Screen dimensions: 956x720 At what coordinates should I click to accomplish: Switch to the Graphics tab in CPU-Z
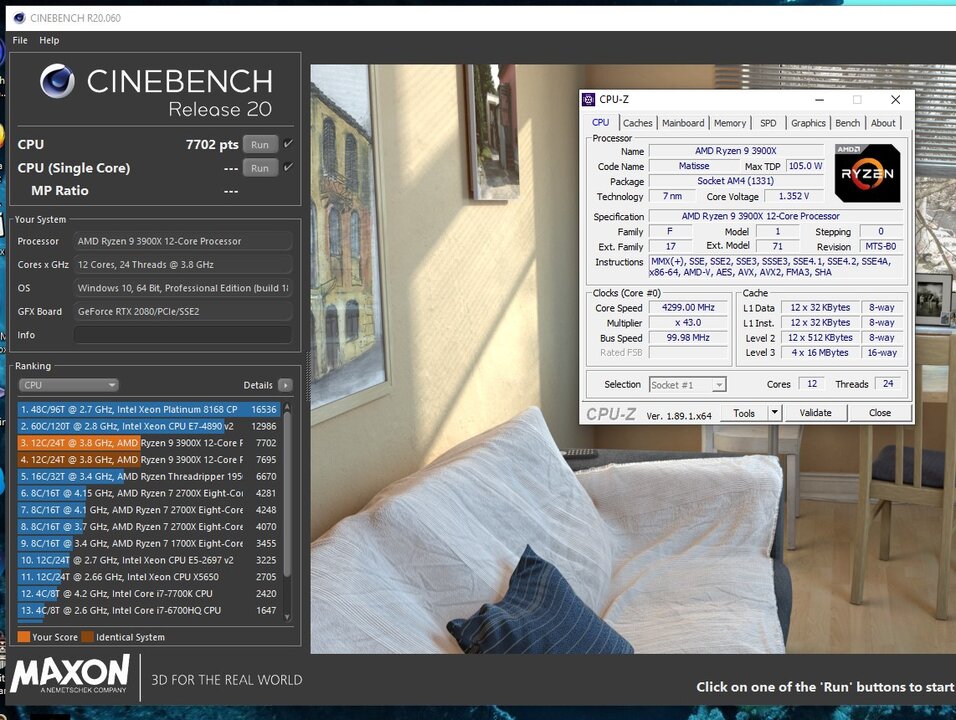click(808, 123)
